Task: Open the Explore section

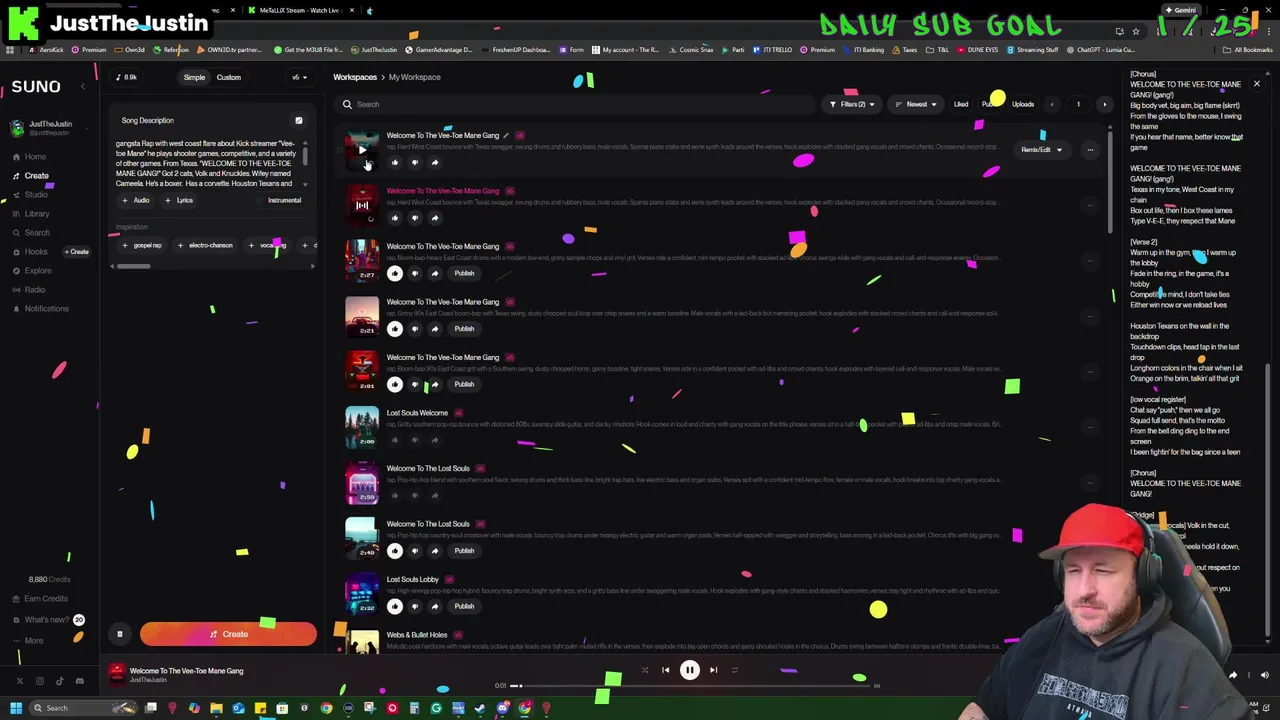Action: click(x=38, y=271)
